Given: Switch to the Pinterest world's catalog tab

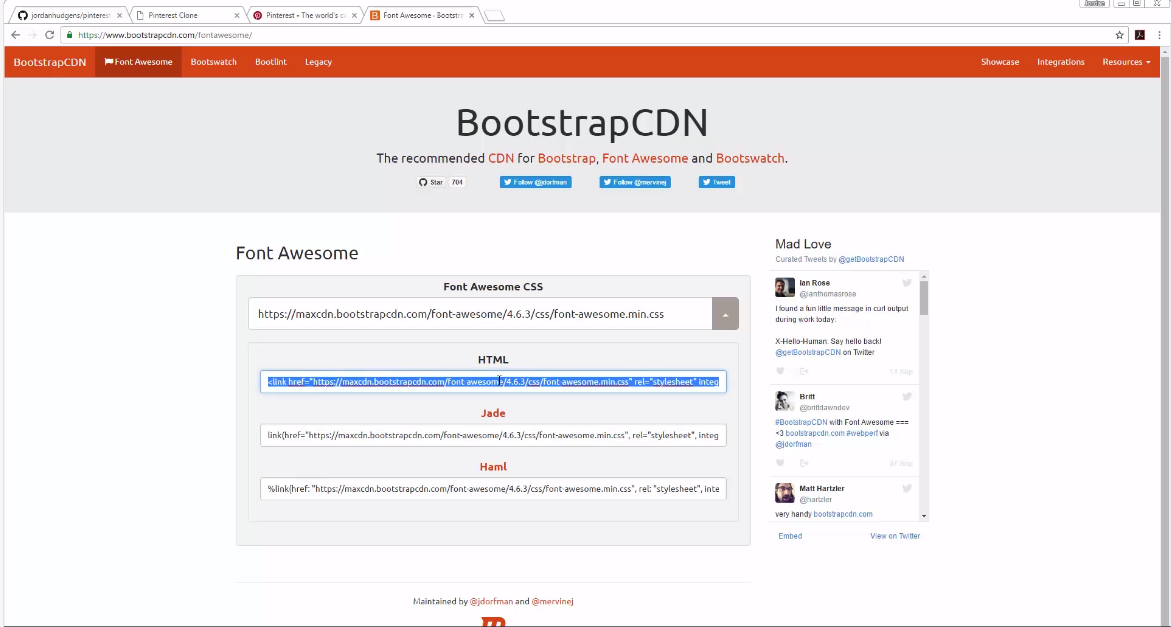Looking at the screenshot, I should (x=300, y=15).
